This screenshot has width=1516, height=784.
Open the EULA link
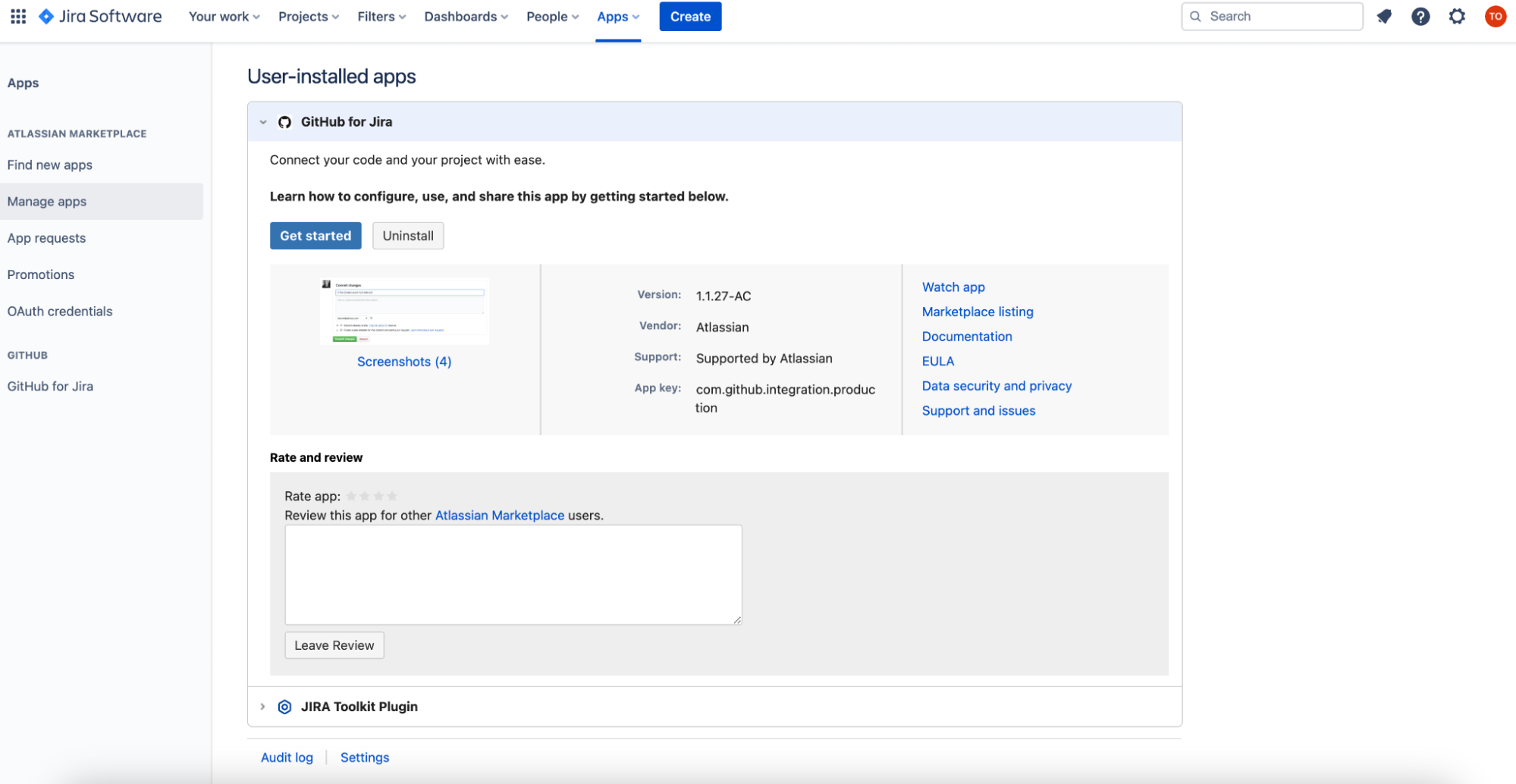[938, 362]
